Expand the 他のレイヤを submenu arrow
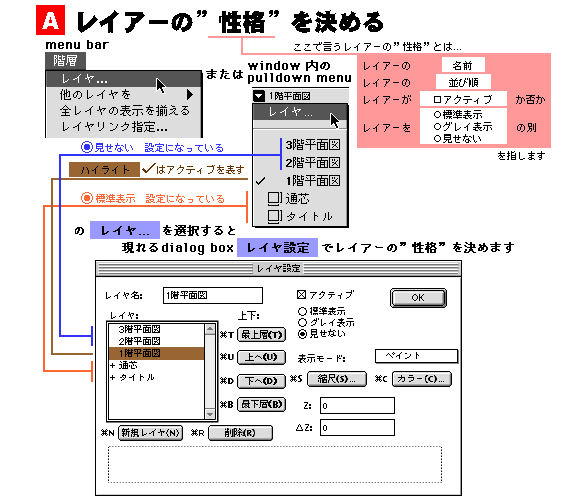The width and height of the screenshot is (588, 501). (x=190, y=94)
